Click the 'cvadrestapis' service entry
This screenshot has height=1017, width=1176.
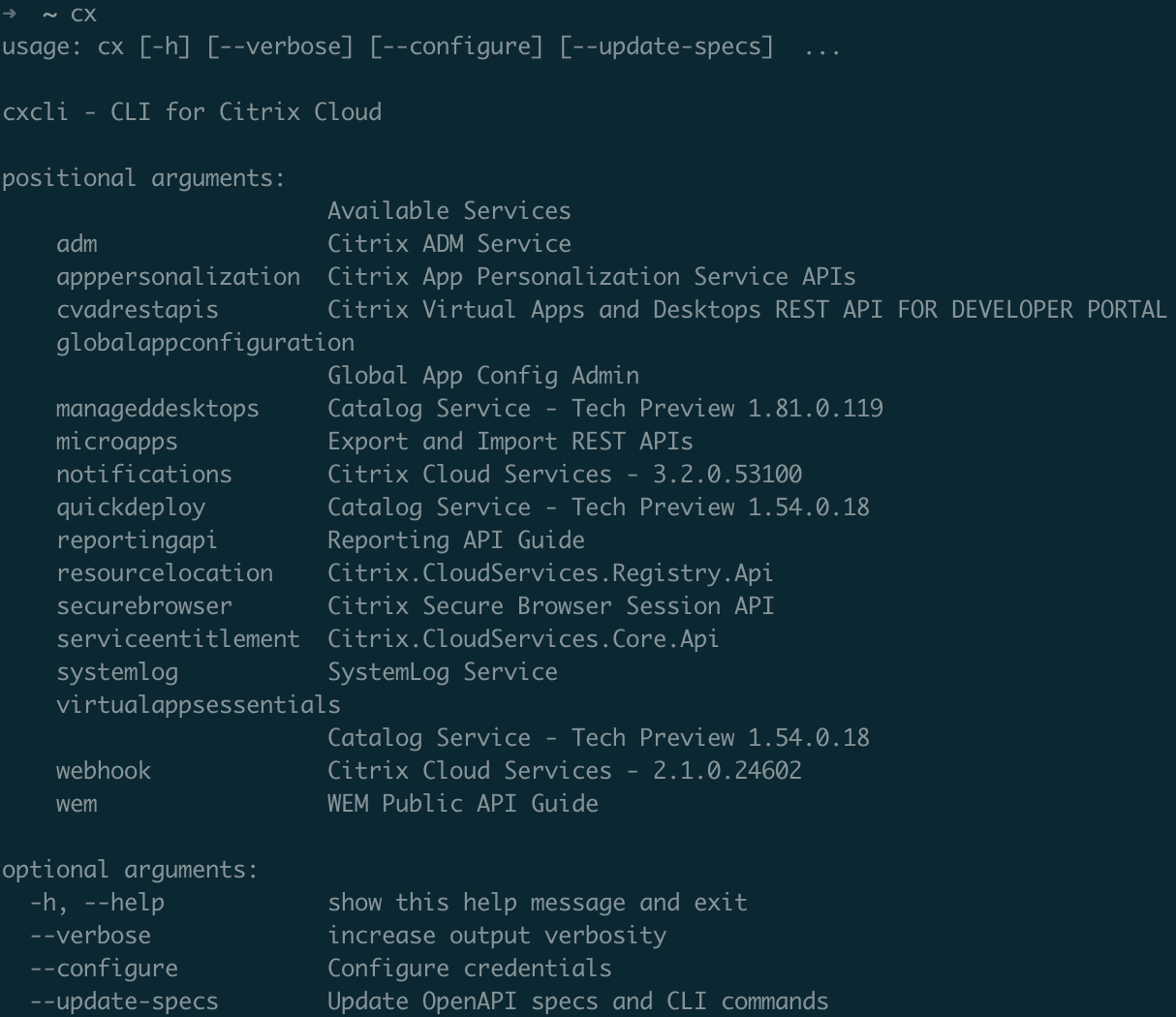[x=138, y=310]
